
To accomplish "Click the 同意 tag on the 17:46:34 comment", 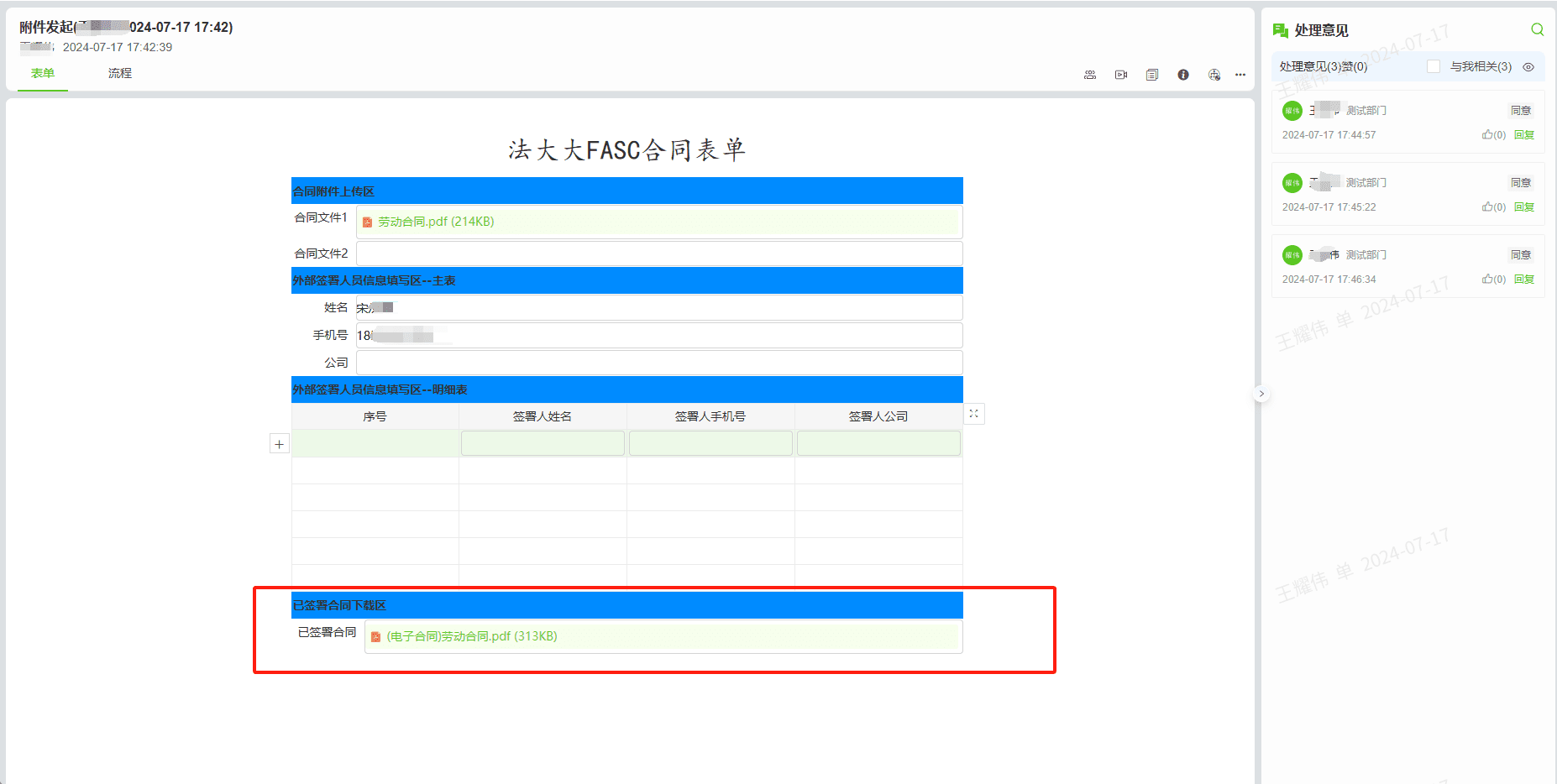I will coord(1521,255).
